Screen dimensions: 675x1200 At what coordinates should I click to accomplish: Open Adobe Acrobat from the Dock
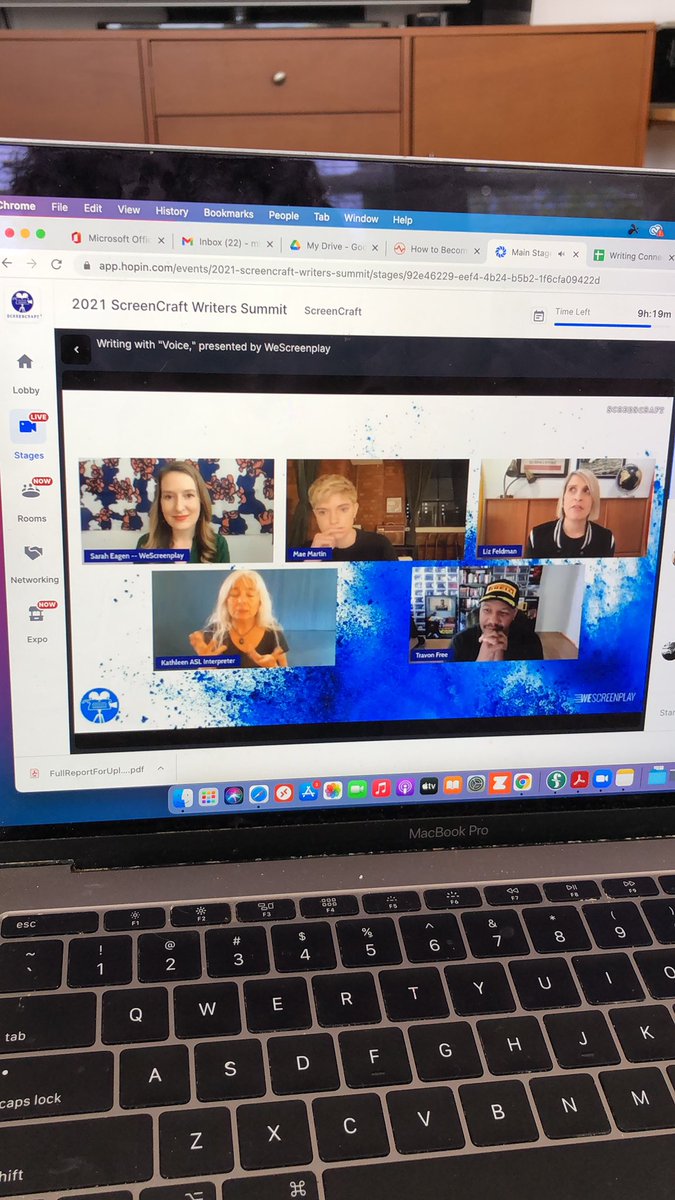579,780
